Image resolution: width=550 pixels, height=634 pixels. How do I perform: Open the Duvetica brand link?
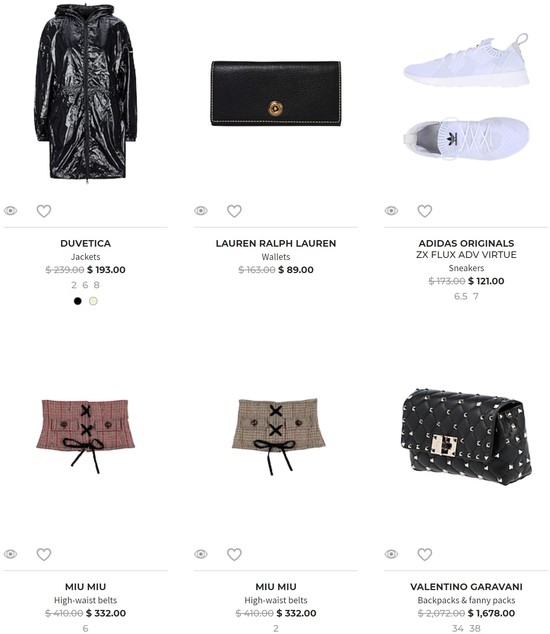(85, 243)
